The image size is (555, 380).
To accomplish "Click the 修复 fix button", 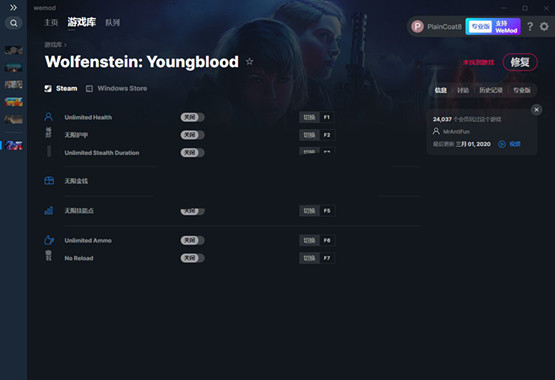I will coord(520,62).
